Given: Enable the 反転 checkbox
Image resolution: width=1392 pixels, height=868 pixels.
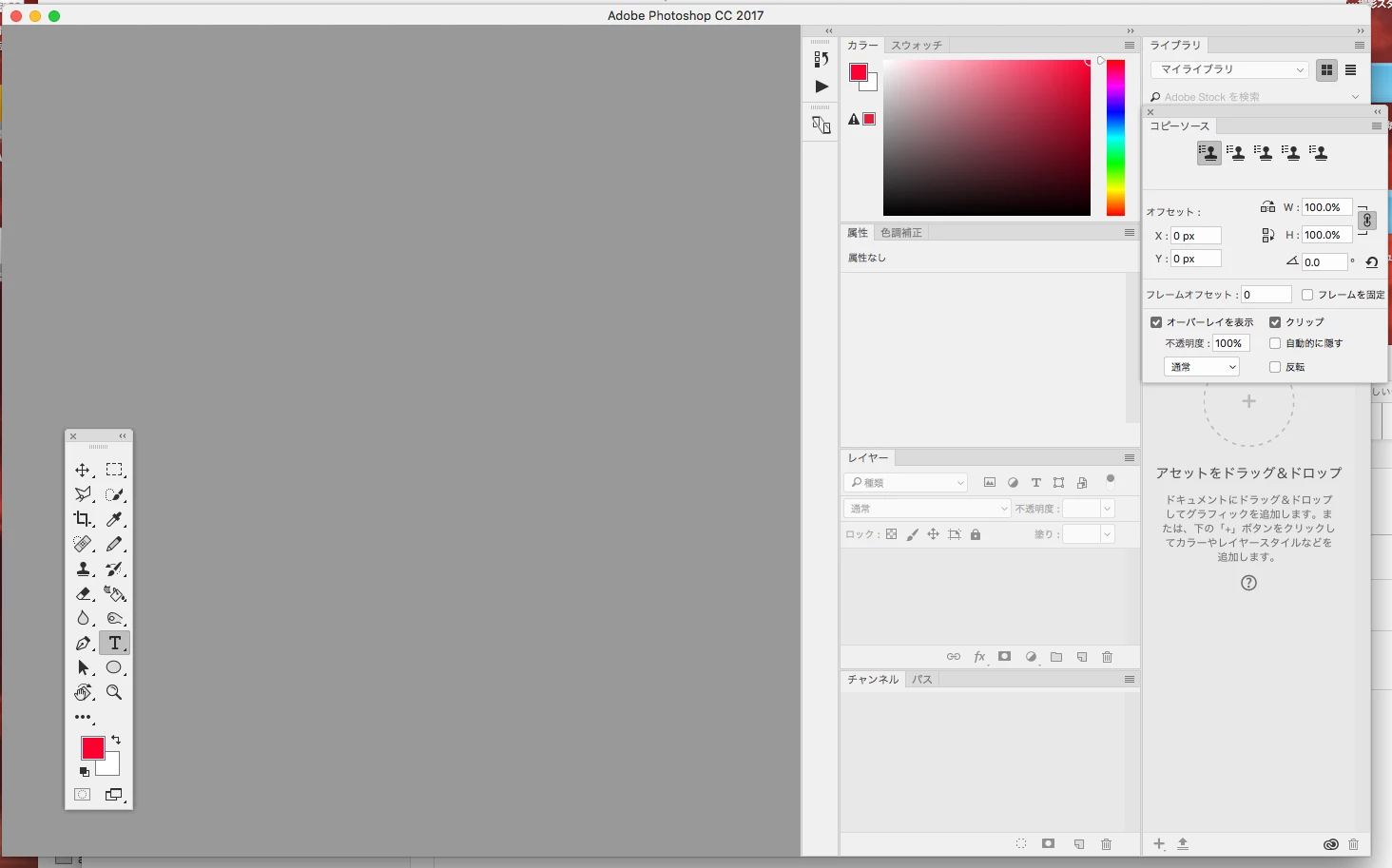Looking at the screenshot, I should 1275,367.
